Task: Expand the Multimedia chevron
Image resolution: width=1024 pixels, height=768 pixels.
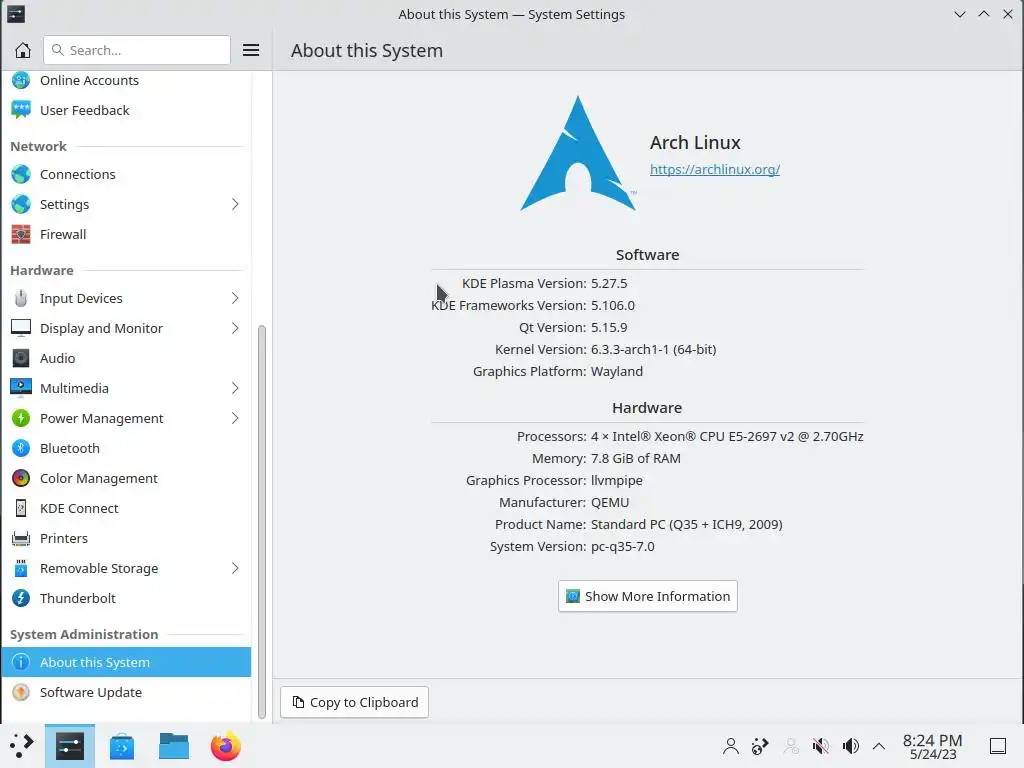Action: [x=235, y=389]
